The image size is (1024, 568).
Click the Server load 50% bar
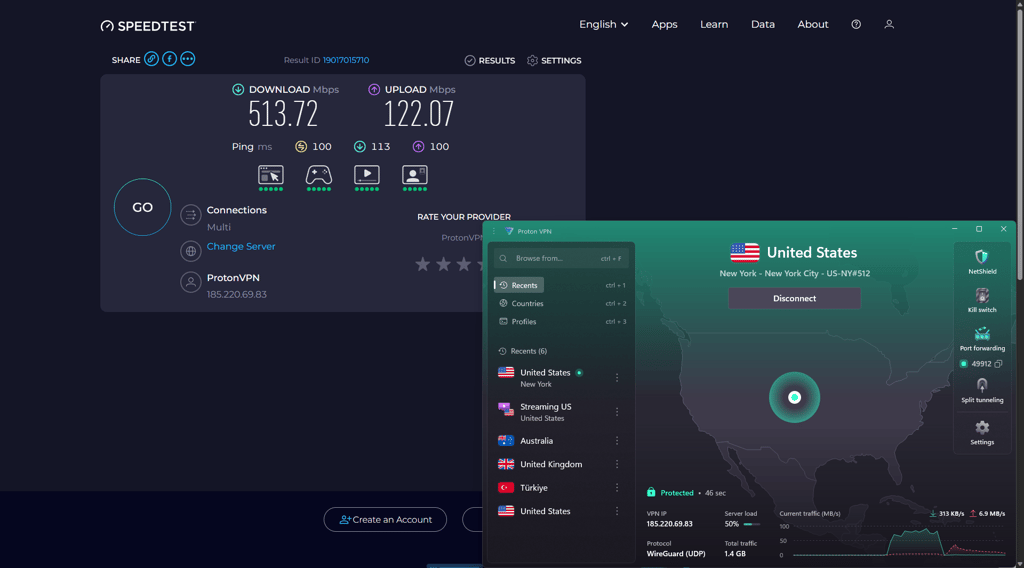(752, 524)
